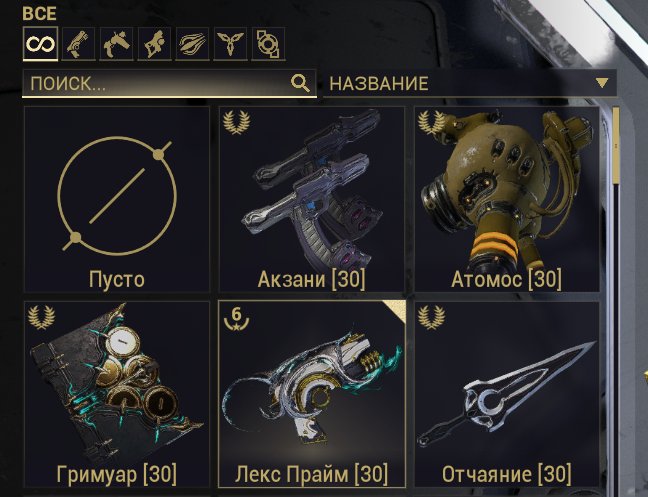Click the number 6 badge on Лекс Прайм

click(x=236, y=318)
